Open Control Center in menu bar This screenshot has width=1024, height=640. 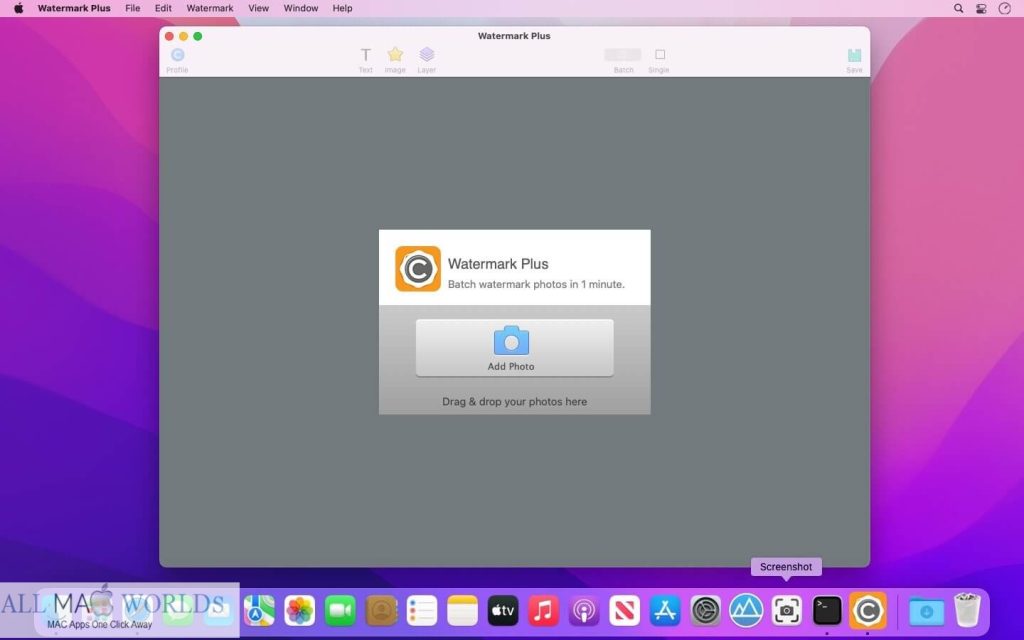click(x=981, y=8)
